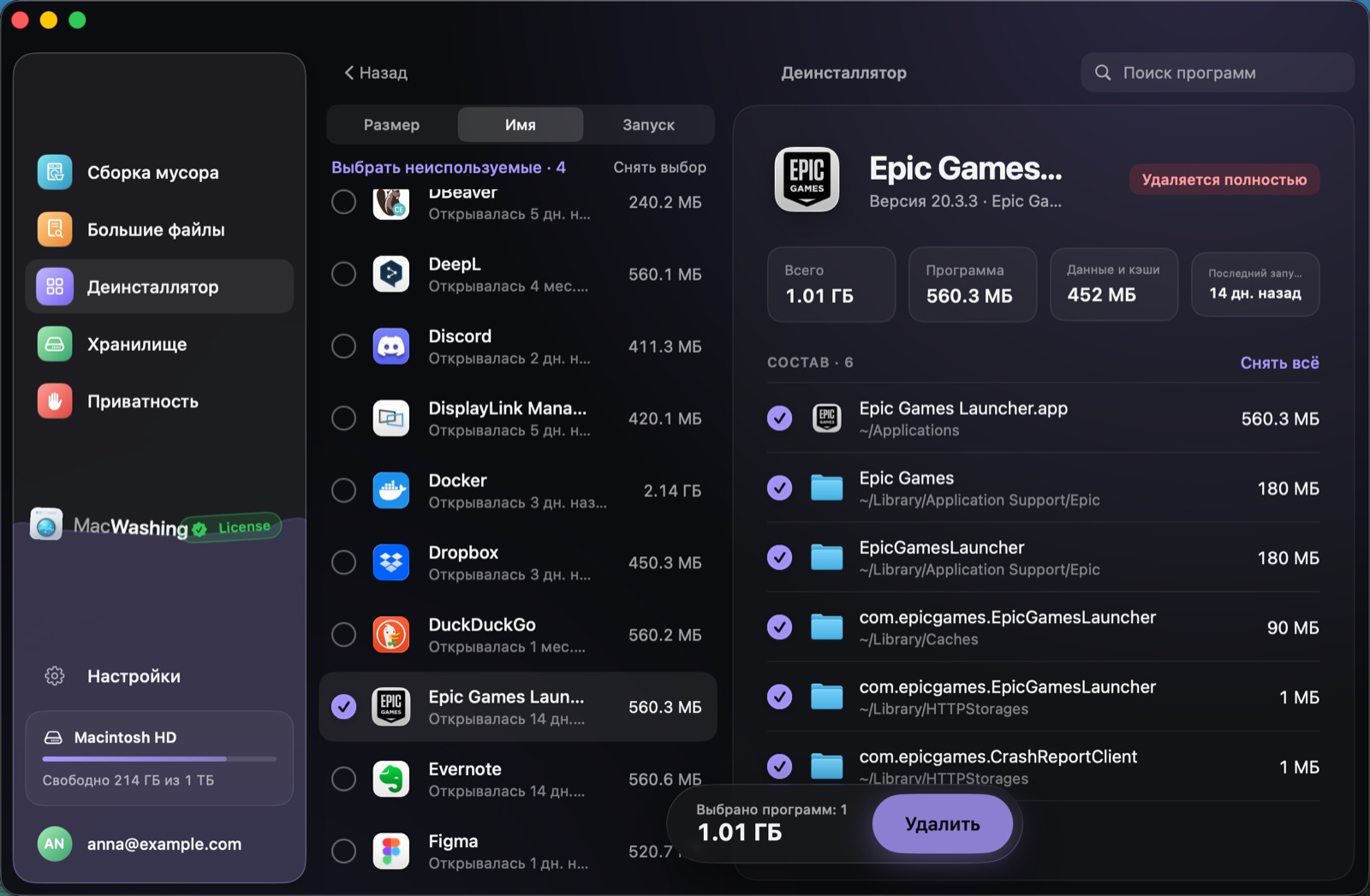Click the Macintosh HD storage usage bar
This screenshot has height=896, width=1370.
[x=159, y=758]
